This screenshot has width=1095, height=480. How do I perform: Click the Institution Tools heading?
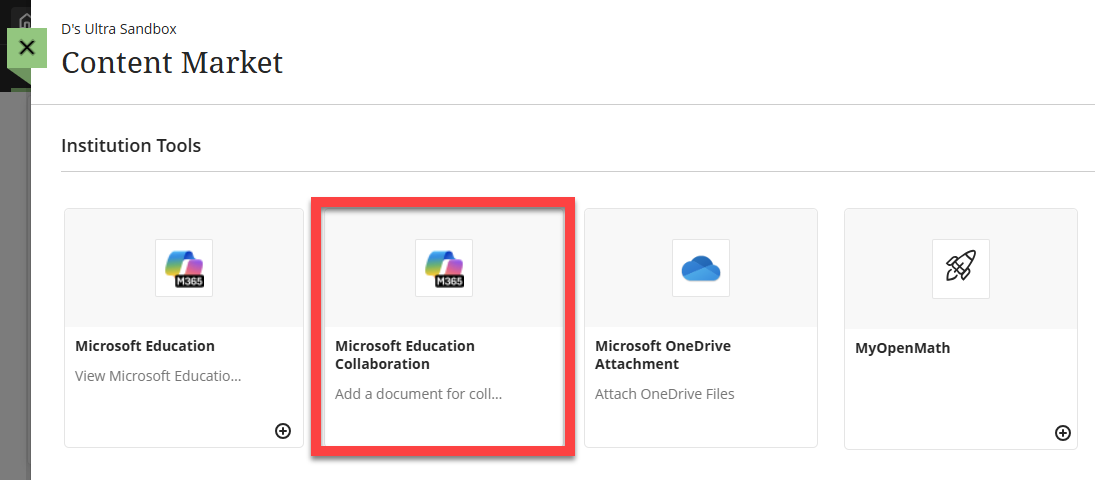coord(131,146)
